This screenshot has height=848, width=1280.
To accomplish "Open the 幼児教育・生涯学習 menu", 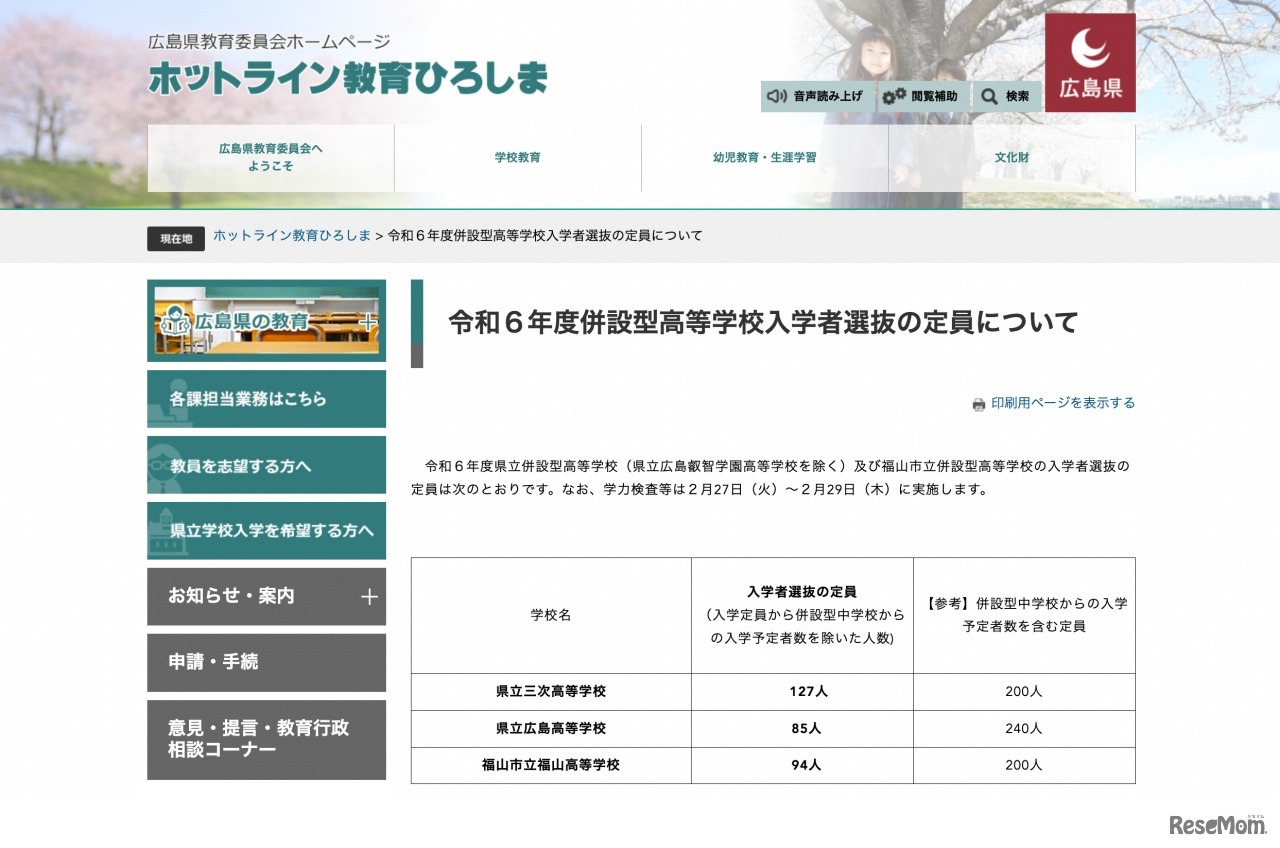I will pos(765,157).
